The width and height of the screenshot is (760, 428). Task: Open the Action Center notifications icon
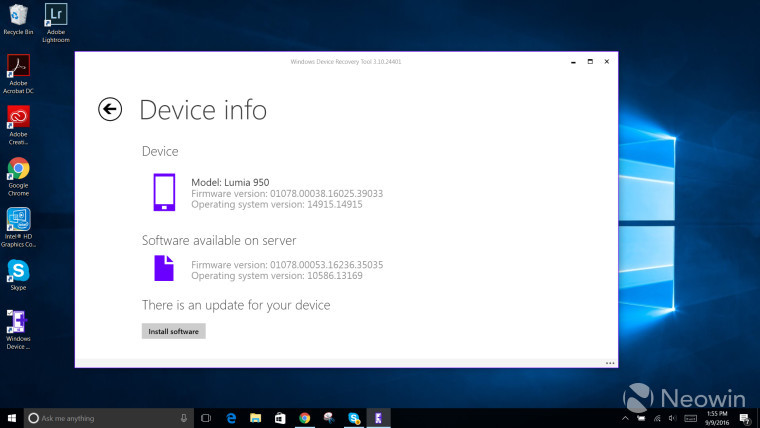tap(745, 418)
